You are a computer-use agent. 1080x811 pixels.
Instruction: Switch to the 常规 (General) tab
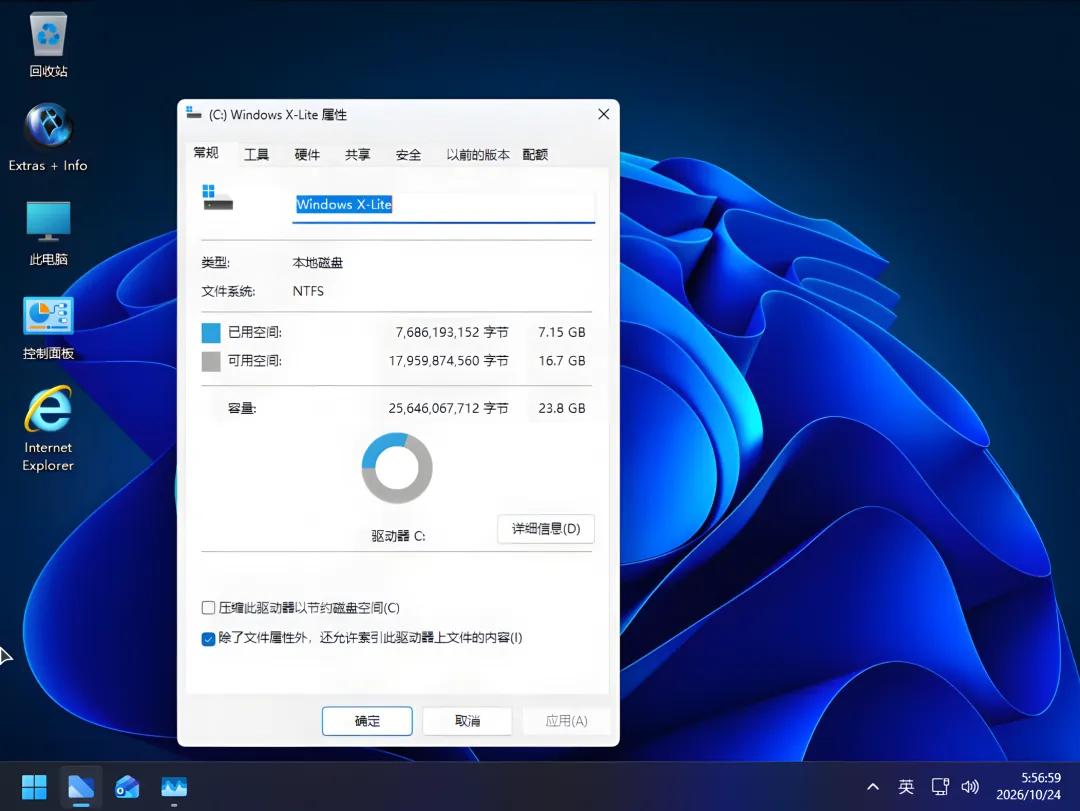click(x=206, y=153)
